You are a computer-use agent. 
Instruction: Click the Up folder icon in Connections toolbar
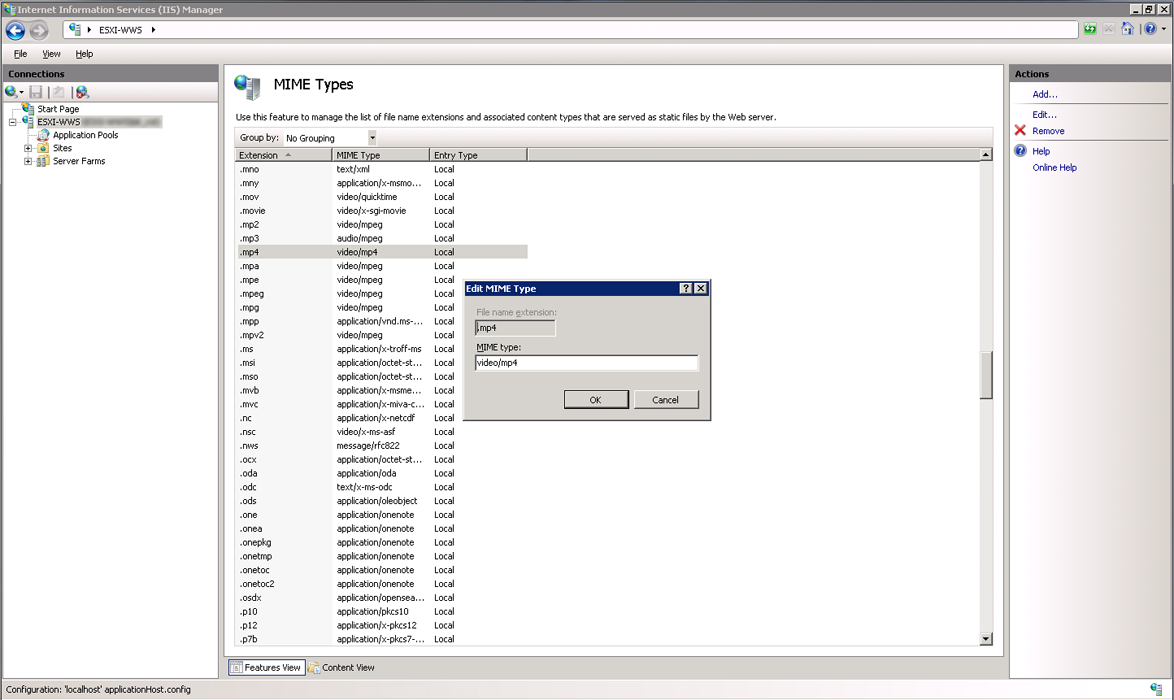coord(58,92)
